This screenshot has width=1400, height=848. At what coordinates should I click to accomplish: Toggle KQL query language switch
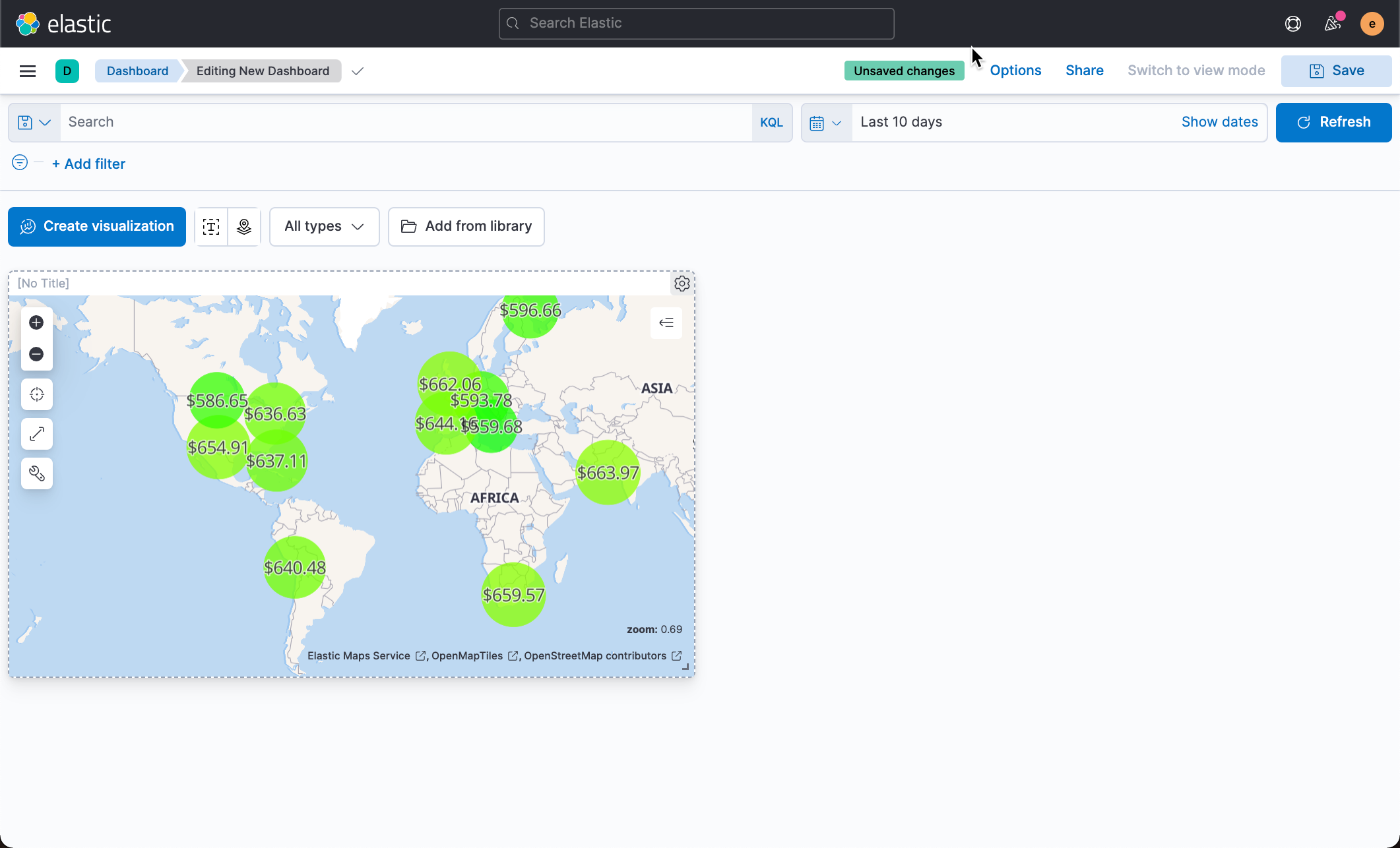(771, 123)
